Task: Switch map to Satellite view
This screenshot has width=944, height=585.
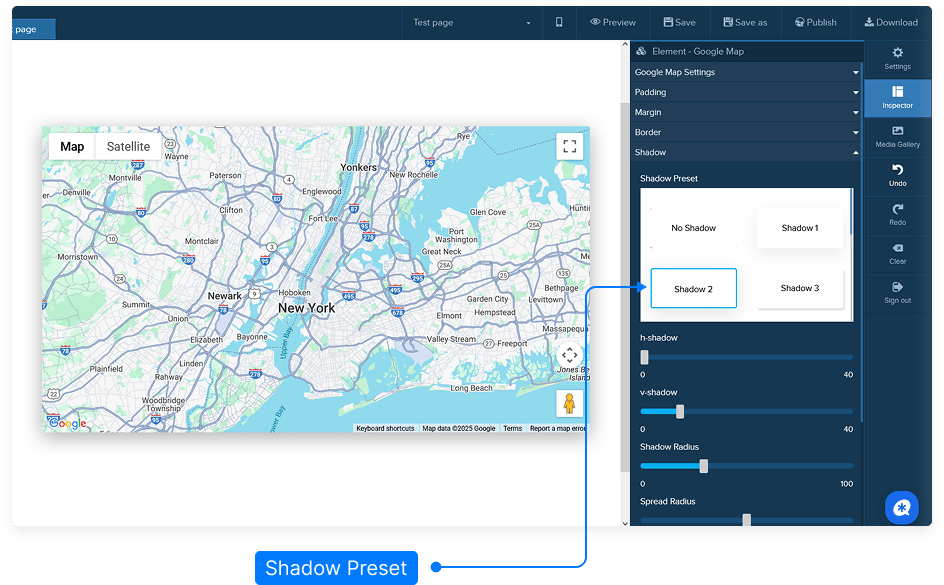Action: [128, 147]
